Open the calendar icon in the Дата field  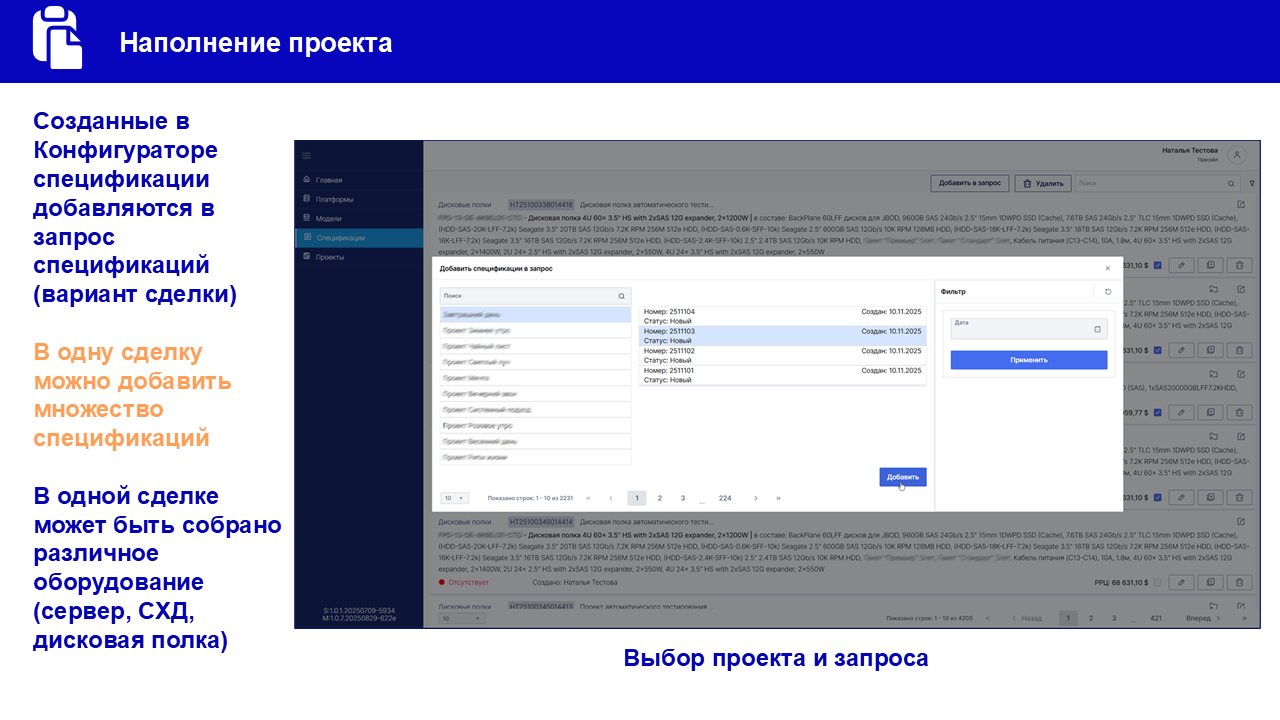coord(1097,328)
